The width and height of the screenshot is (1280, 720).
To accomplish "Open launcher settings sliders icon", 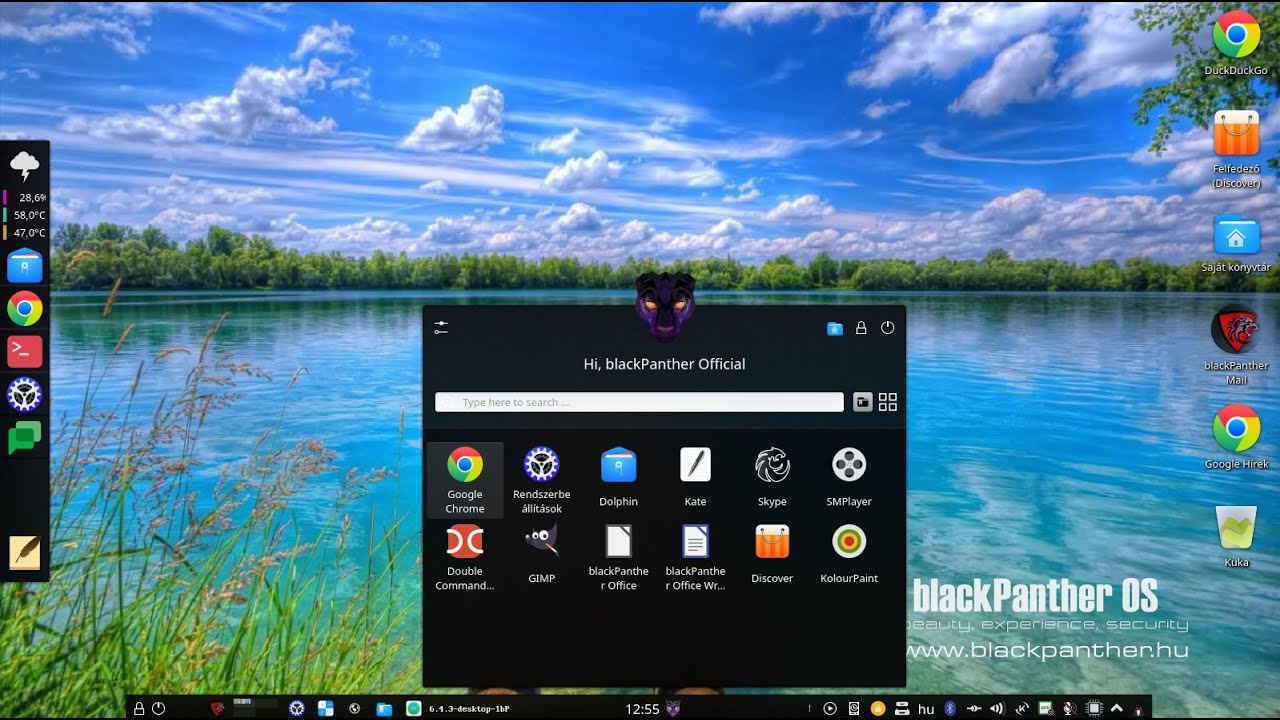I will [441, 327].
